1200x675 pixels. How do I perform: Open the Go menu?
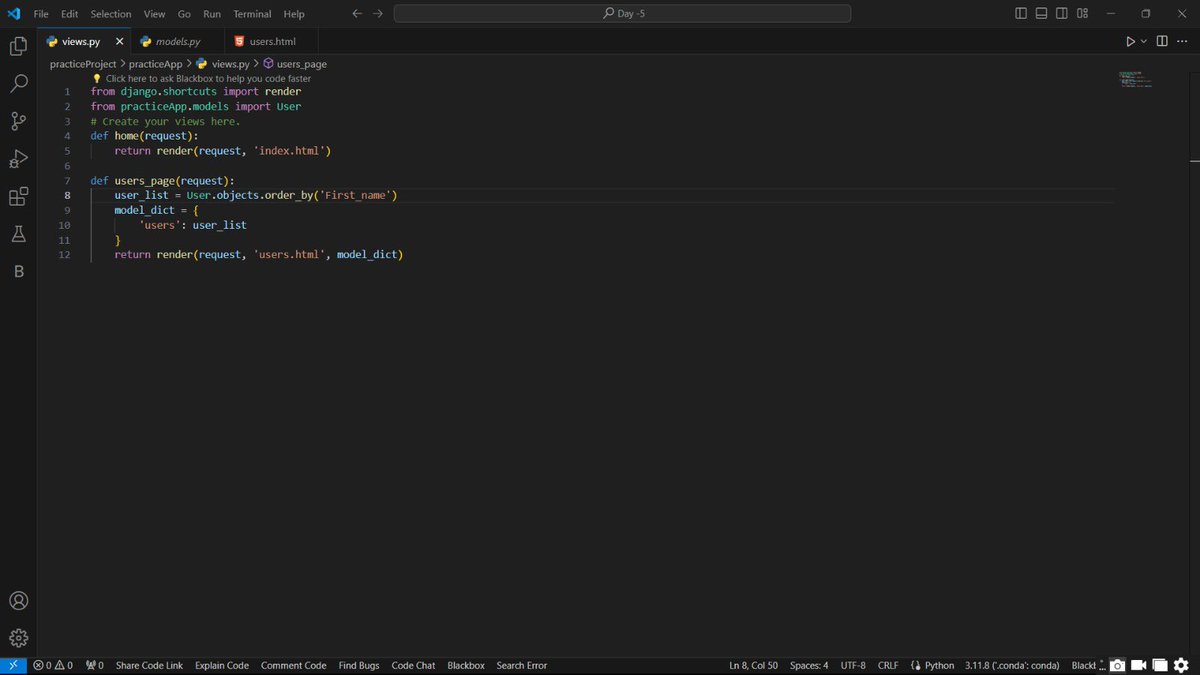(x=184, y=14)
